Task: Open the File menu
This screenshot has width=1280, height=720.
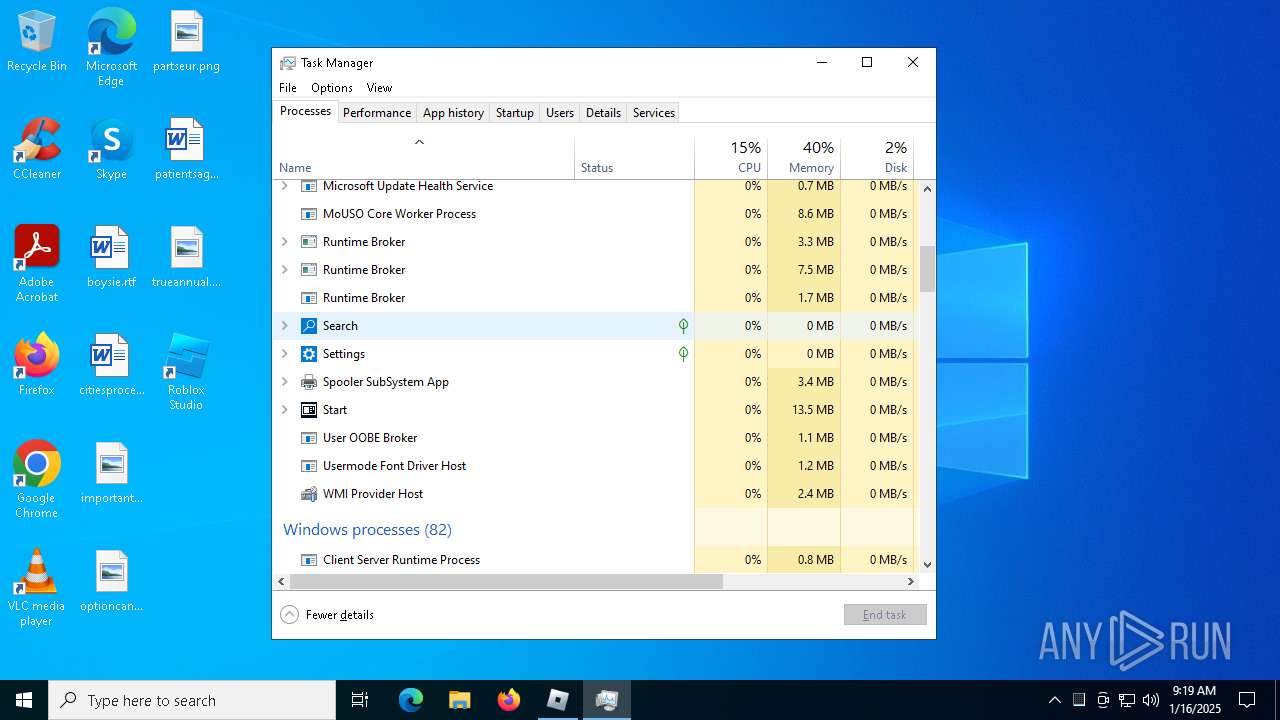Action: (288, 88)
